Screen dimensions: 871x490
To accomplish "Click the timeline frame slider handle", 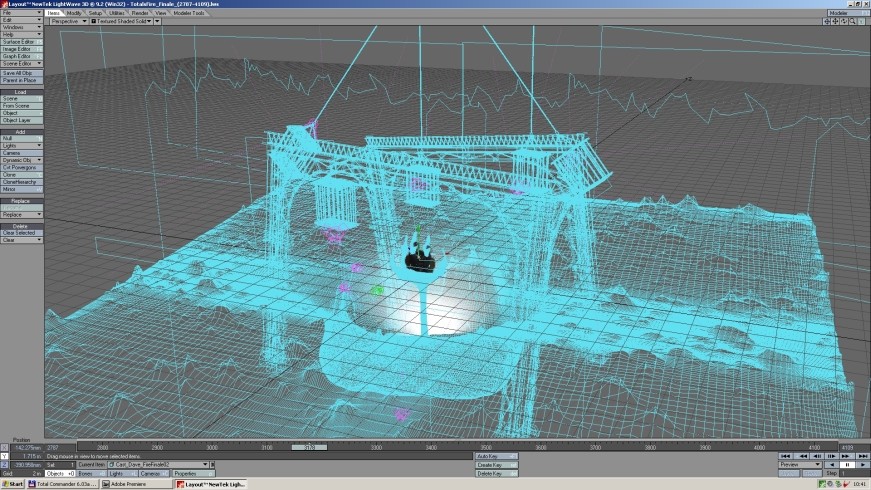I will point(309,447).
